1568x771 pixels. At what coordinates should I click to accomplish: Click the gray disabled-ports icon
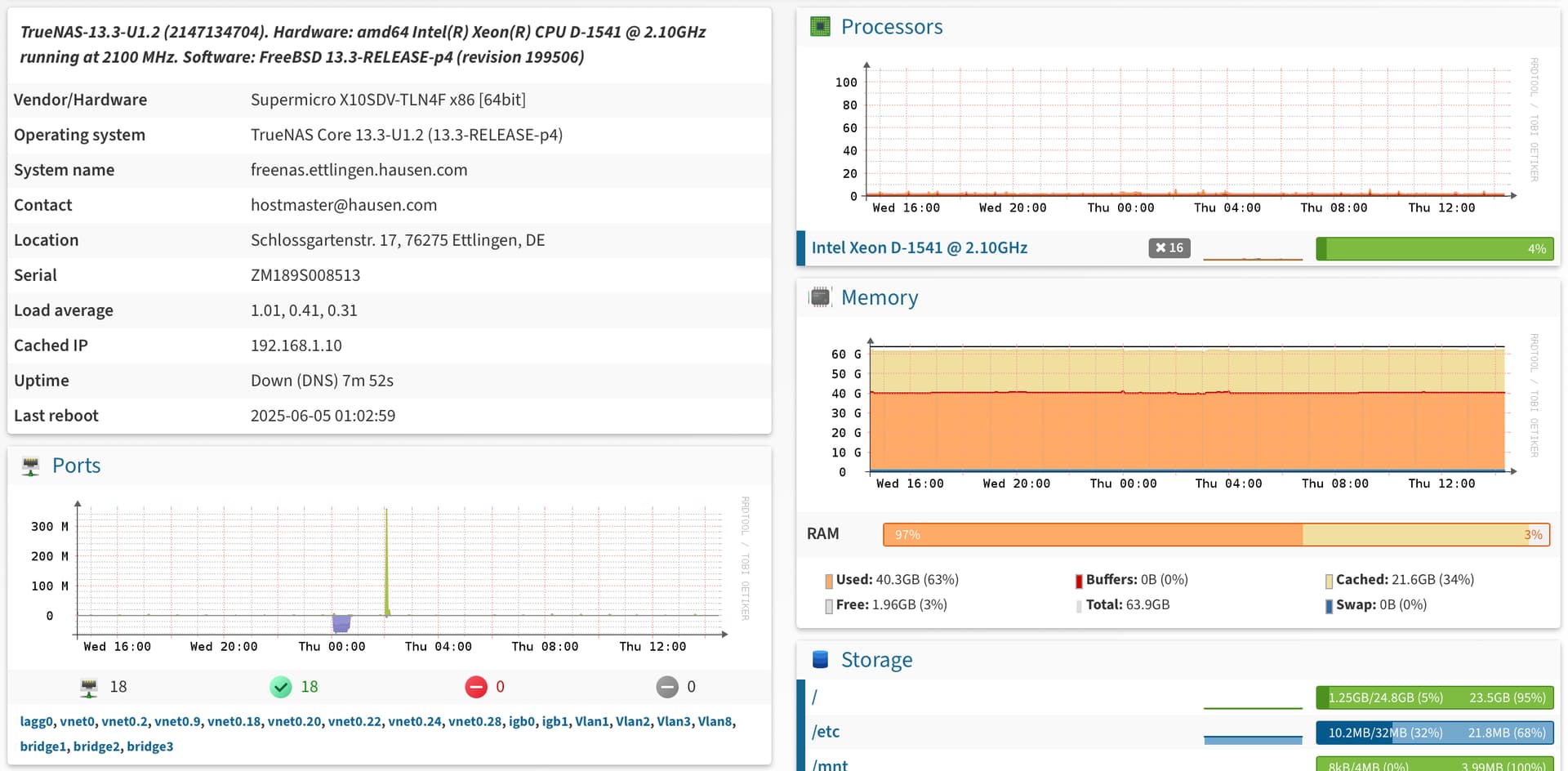pyautogui.click(x=667, y=687)
